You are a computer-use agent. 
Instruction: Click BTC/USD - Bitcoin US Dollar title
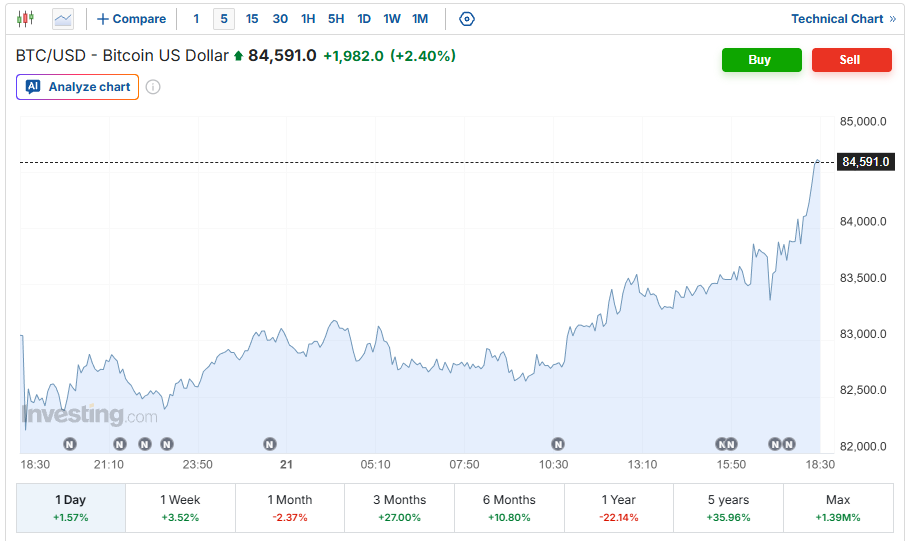122,56
